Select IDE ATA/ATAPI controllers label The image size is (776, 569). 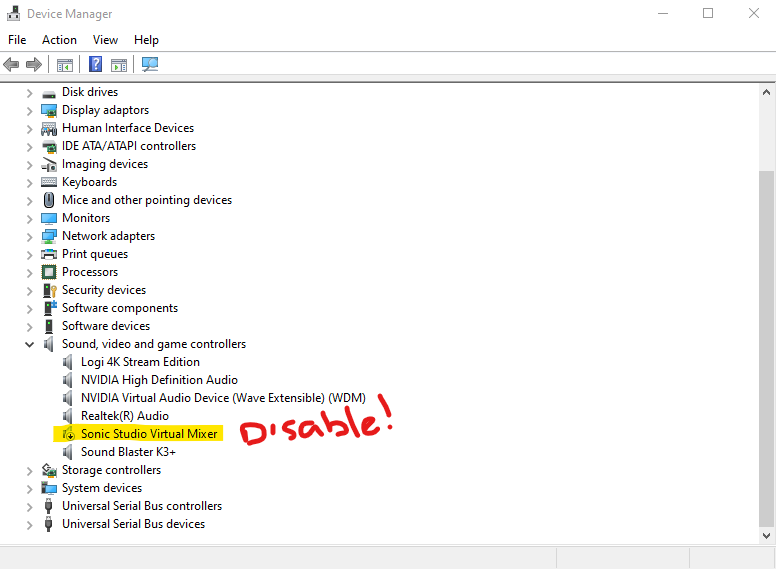(129, 146)
